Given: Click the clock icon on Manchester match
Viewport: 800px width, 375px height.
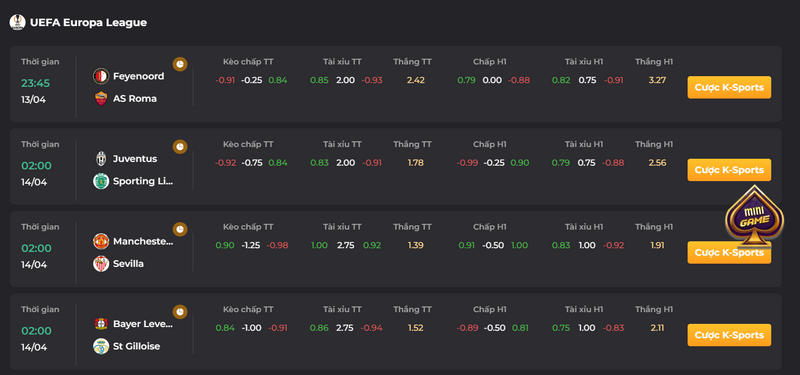Looking at the screenshot, I should click(180, 230).
